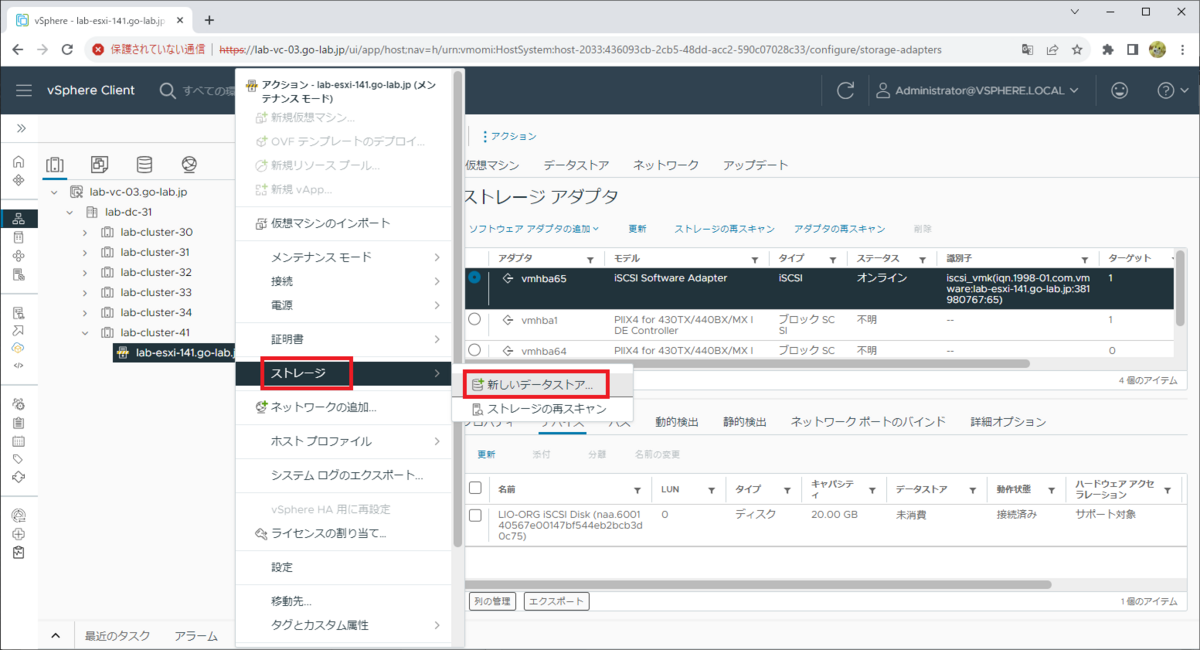This screenshot has width=1200, height=650.
Task: Click the Events calendar icon in sidebar
Action: coord(18,441)
